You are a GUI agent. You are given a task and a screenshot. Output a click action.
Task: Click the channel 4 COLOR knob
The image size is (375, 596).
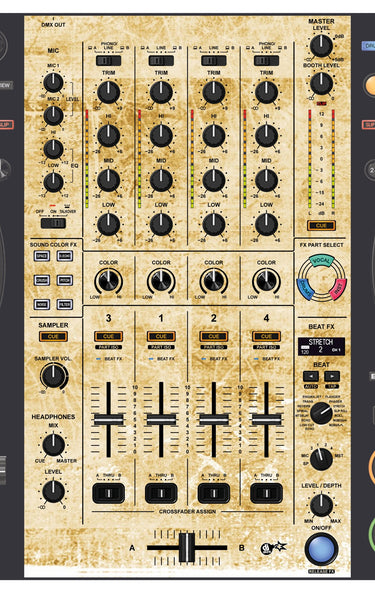click(x=266, y=282)
